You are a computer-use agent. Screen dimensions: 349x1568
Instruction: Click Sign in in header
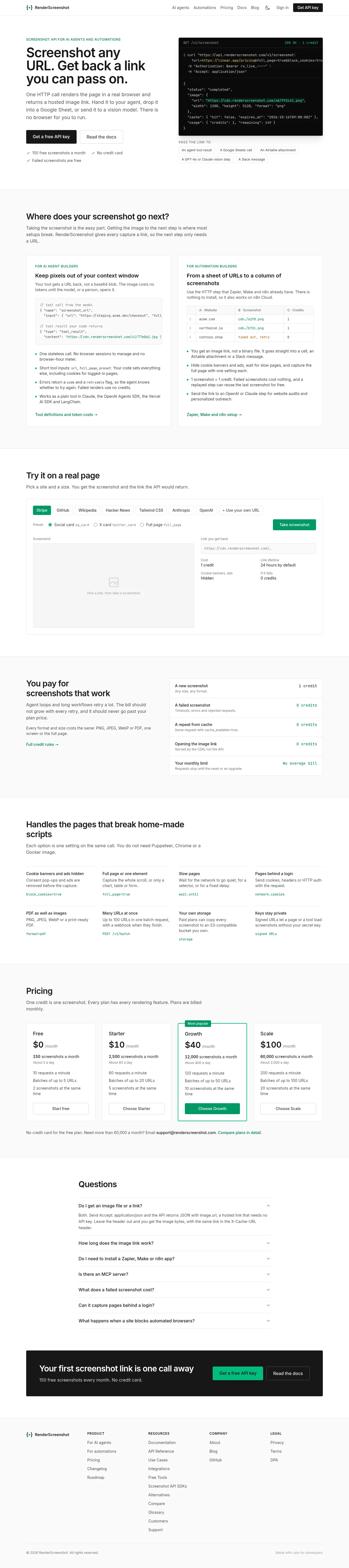tap(283, 8)
